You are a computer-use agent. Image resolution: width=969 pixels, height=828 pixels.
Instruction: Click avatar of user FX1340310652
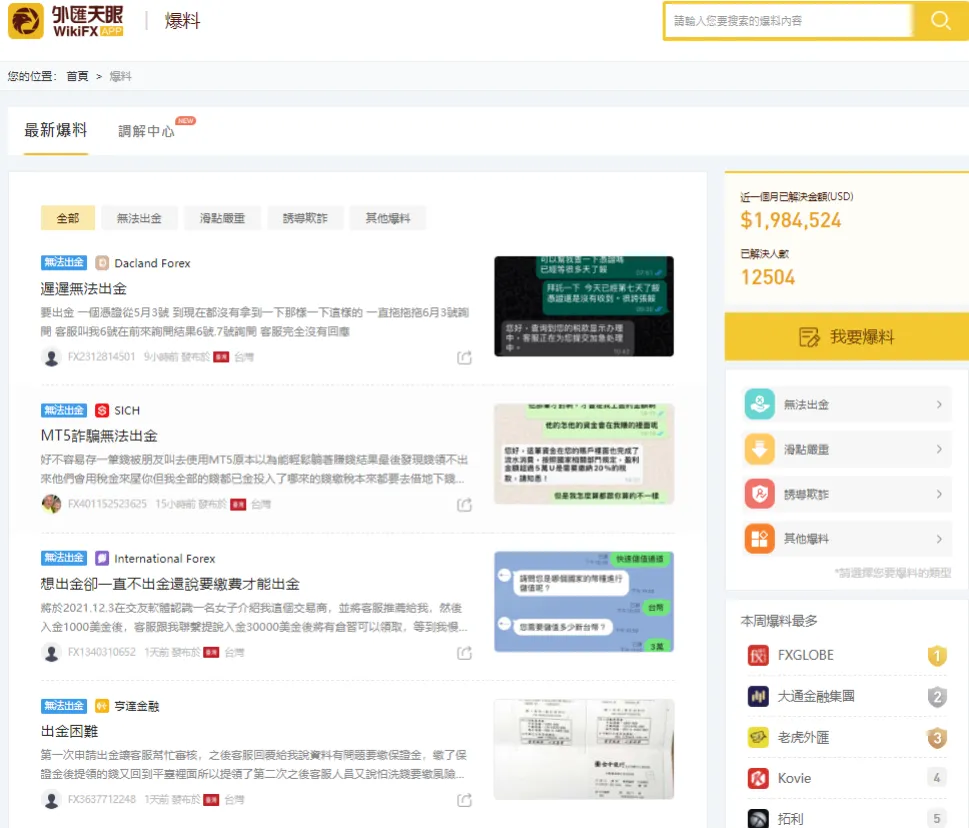coord(51,653)
